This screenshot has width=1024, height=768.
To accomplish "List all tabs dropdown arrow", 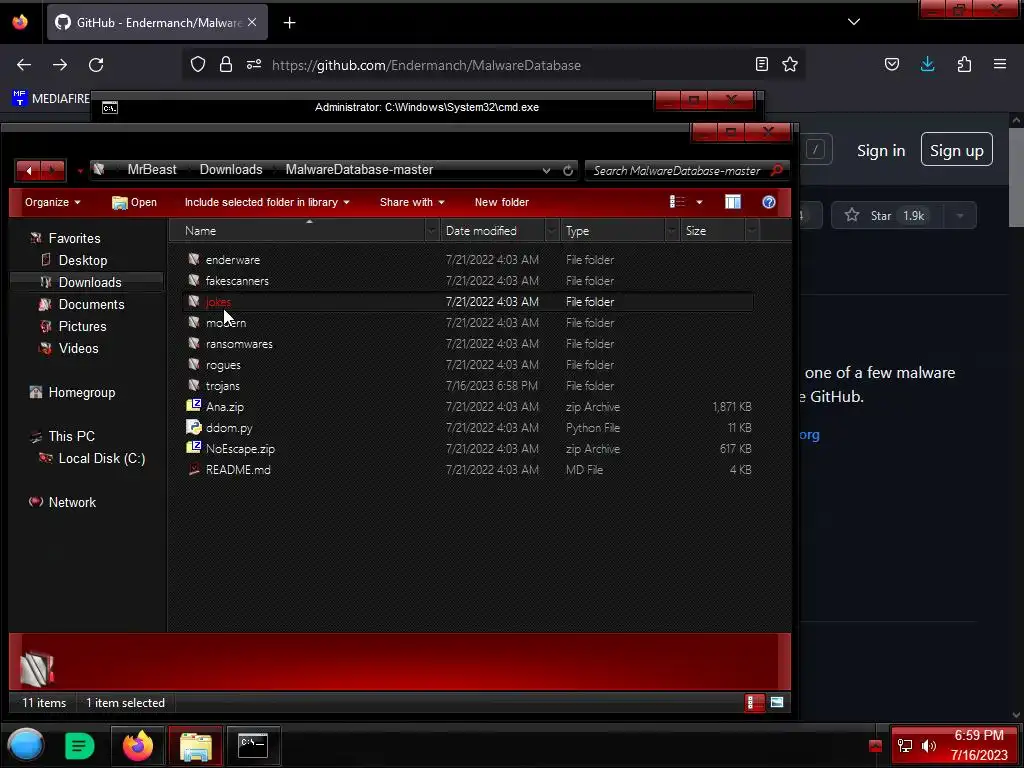I will click(x=854, y=22).
